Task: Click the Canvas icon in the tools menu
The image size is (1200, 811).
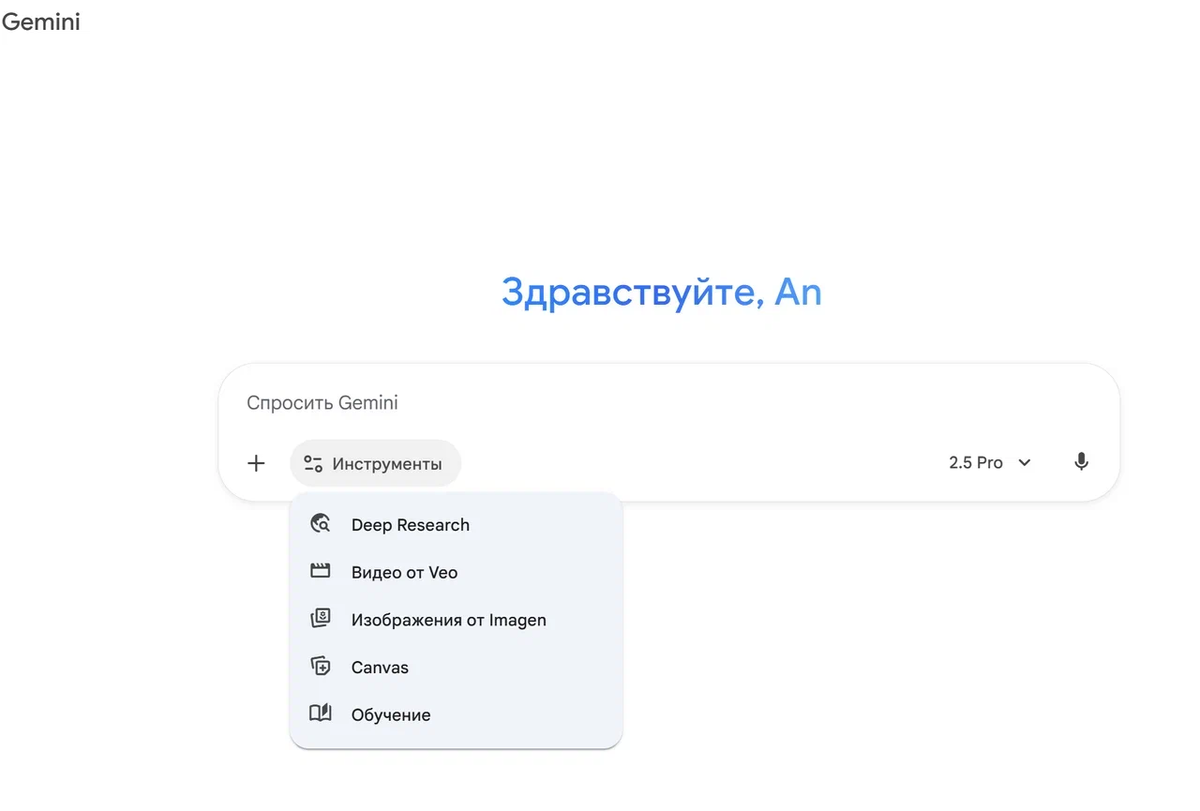Action: point(320,666)
